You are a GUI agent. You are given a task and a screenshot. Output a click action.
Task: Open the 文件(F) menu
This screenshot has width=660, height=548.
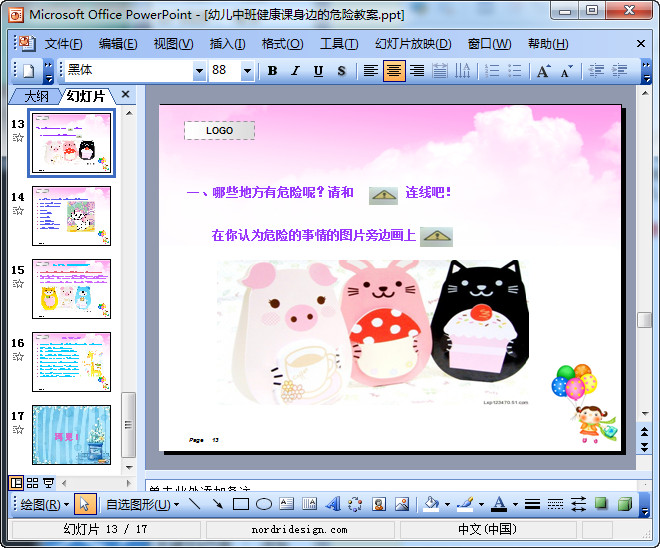[x=64, y=44]
